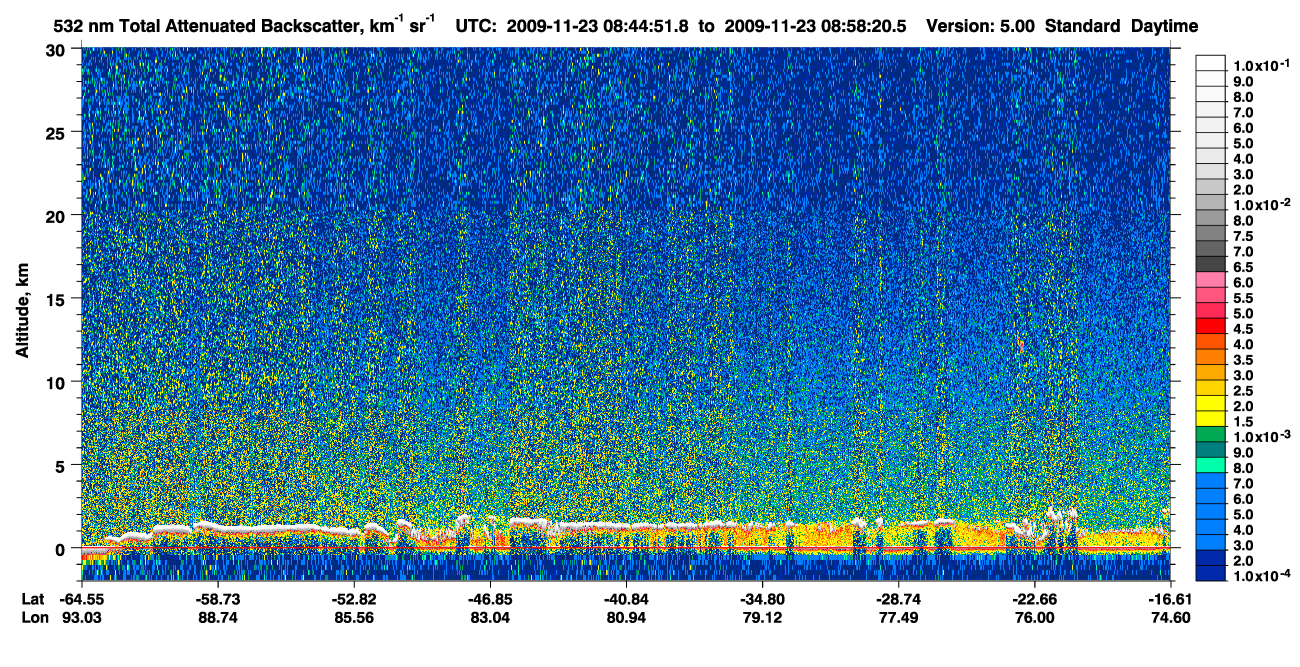
Task: Click the 'Lon' row label
Action: pyautogui.click(x=34, y=618)
